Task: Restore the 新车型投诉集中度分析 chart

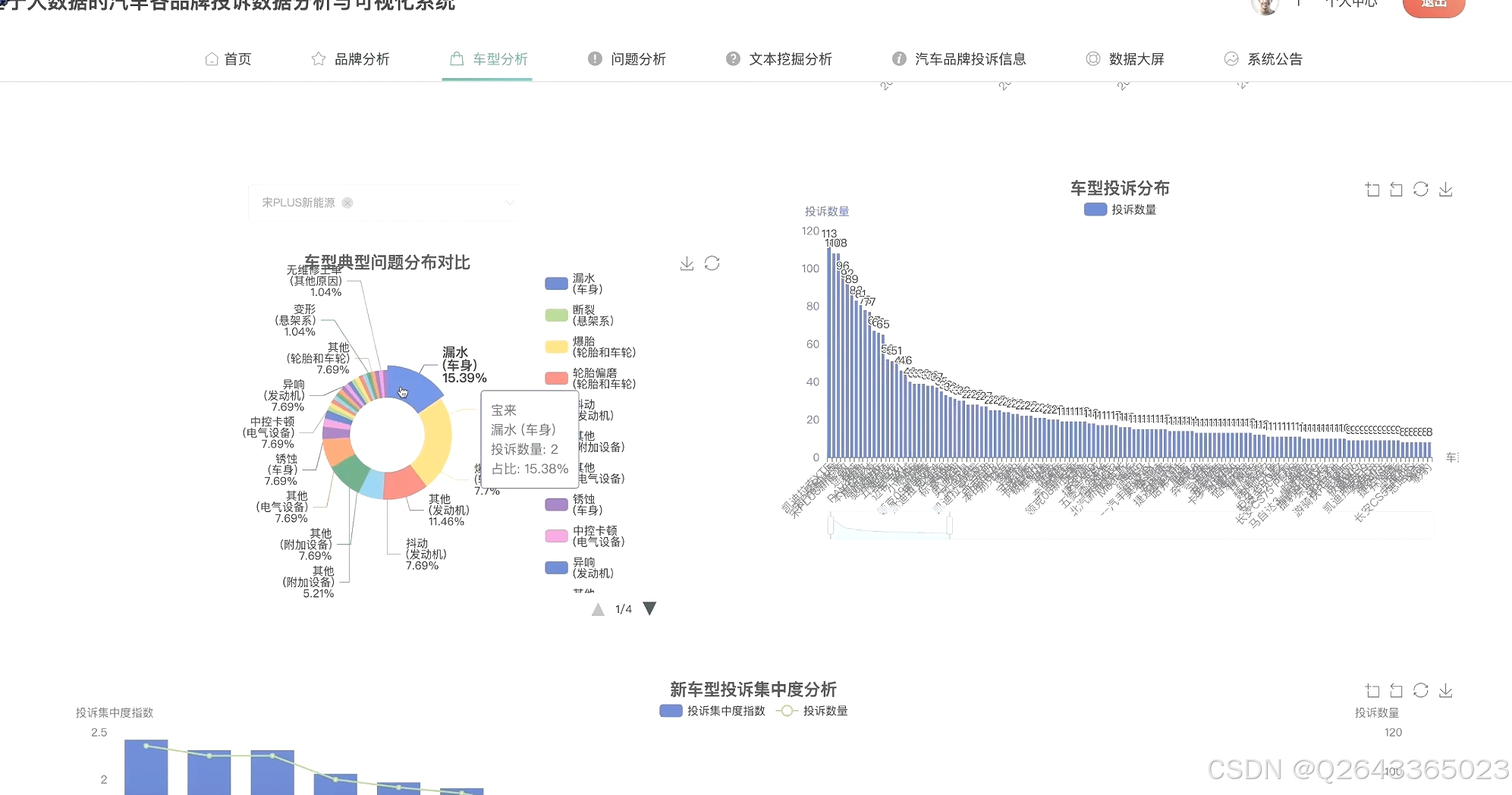Action: coord(1421,690)
